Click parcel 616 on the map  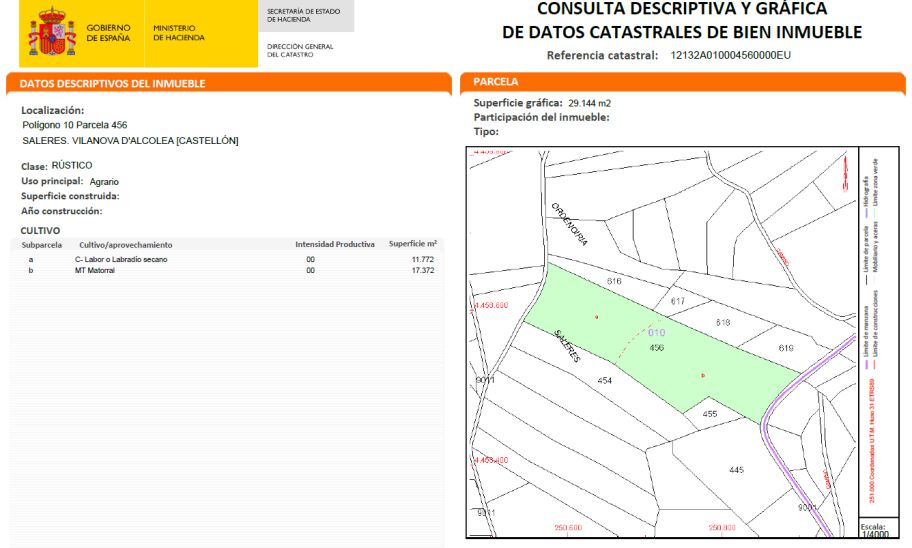point(614,281)
